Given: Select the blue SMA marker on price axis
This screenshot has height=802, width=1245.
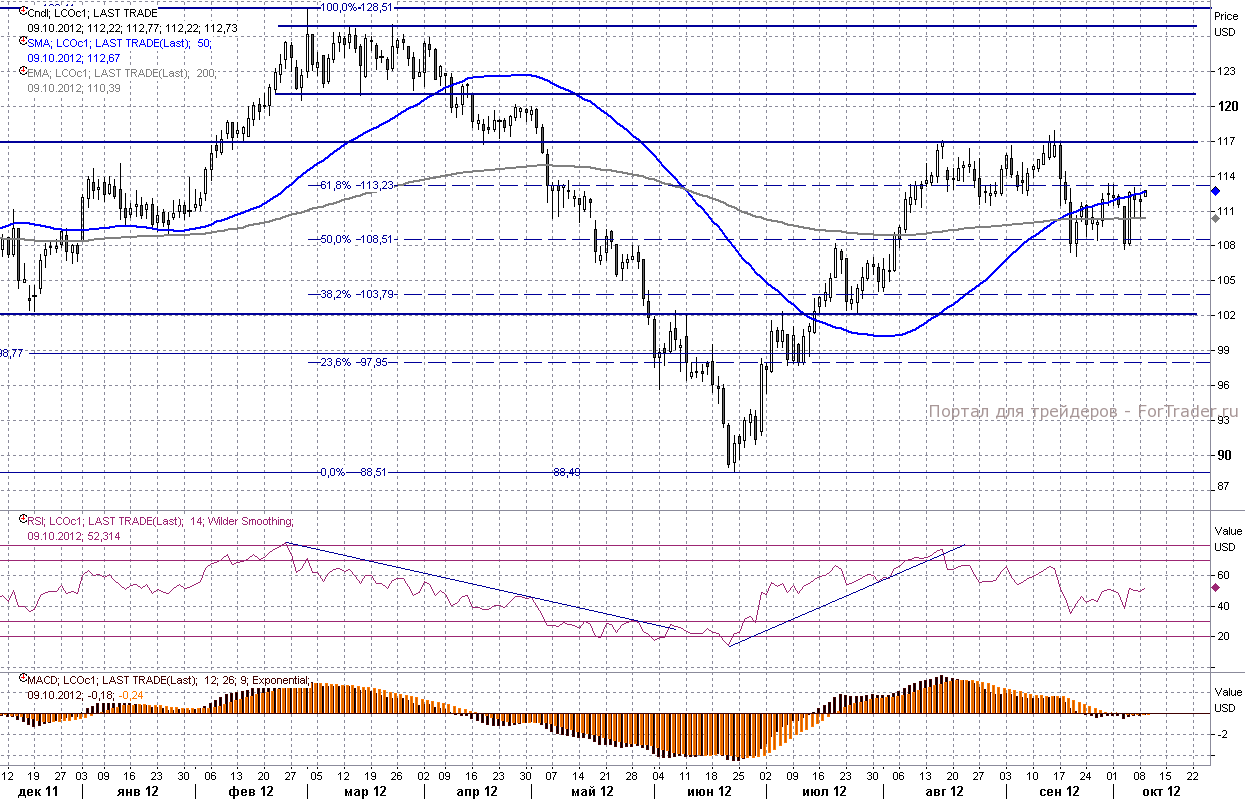Looking at the screenshot, I should pyautogui.click(x=1215, y=190).
